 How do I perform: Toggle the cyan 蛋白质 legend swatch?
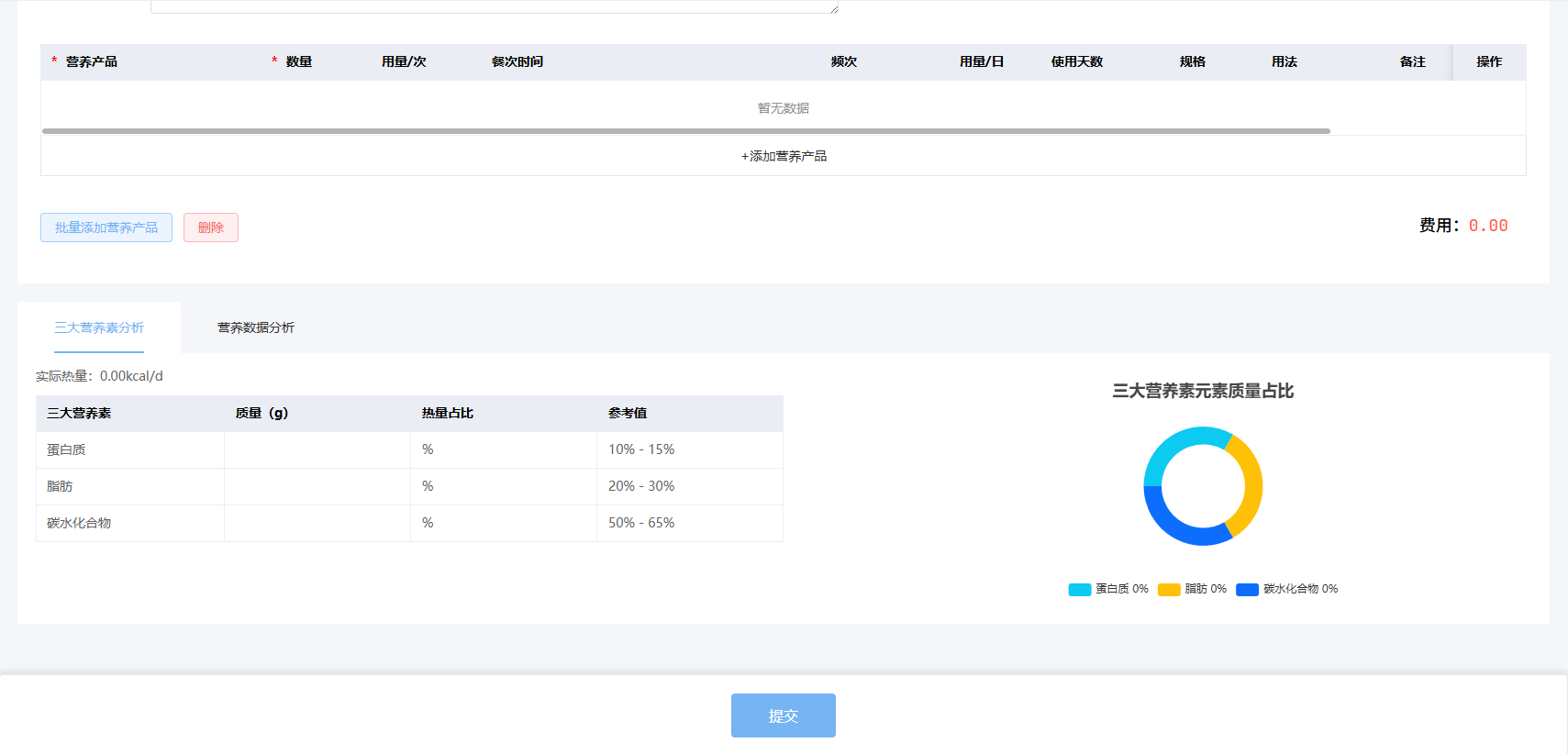pos(1079,589)
